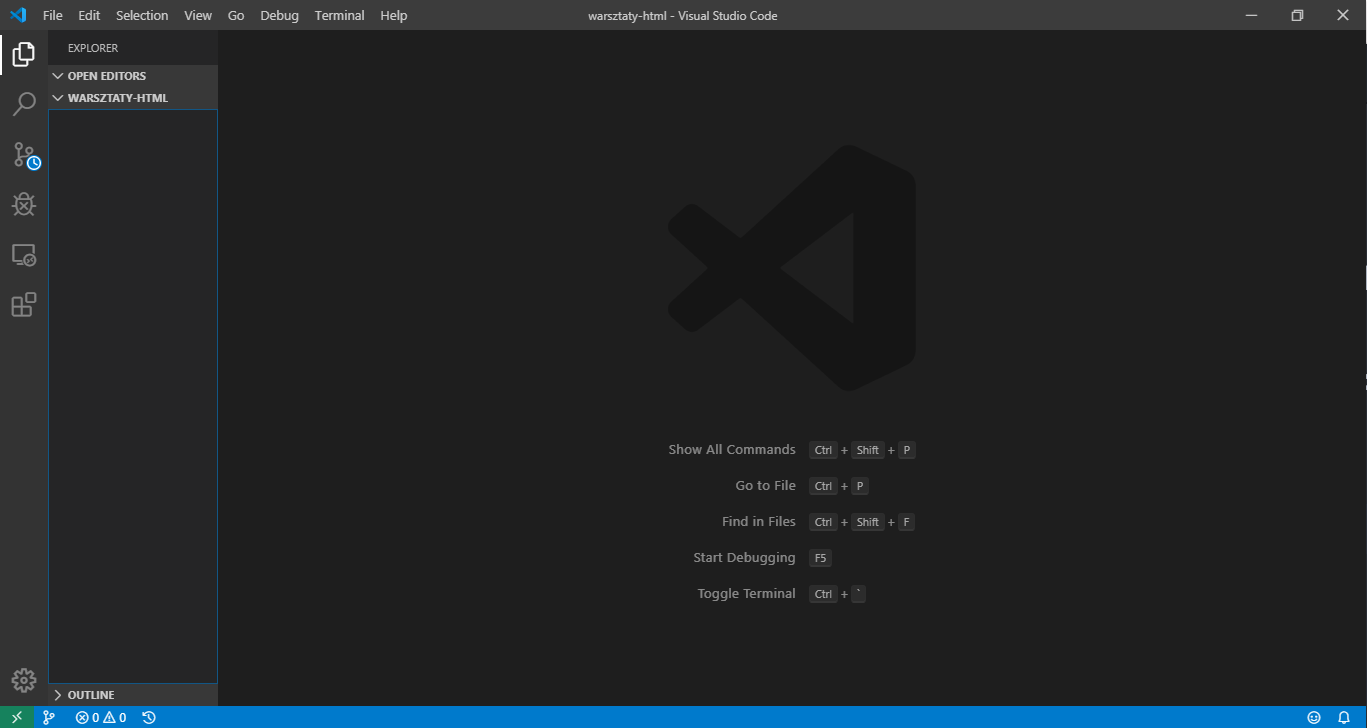Click the git branch status icon
Screen dimensions: 1367x728
[x=48, y=717]
